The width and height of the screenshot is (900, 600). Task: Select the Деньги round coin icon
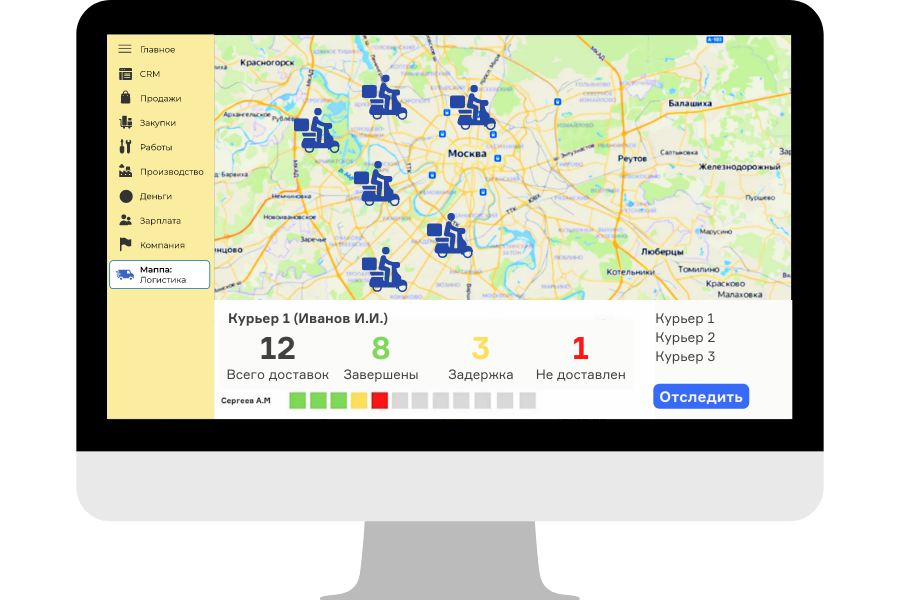point(126,196)
